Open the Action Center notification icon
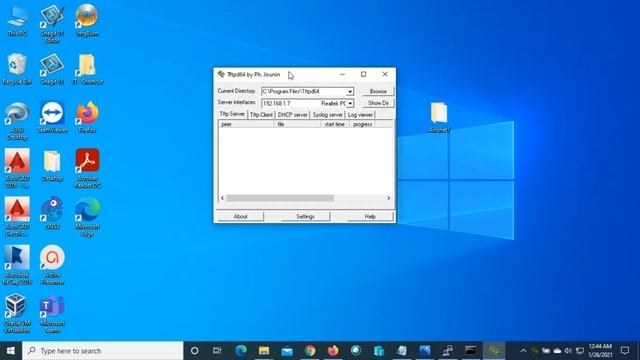This screenshot has width=640, height=360. point(625,350)
